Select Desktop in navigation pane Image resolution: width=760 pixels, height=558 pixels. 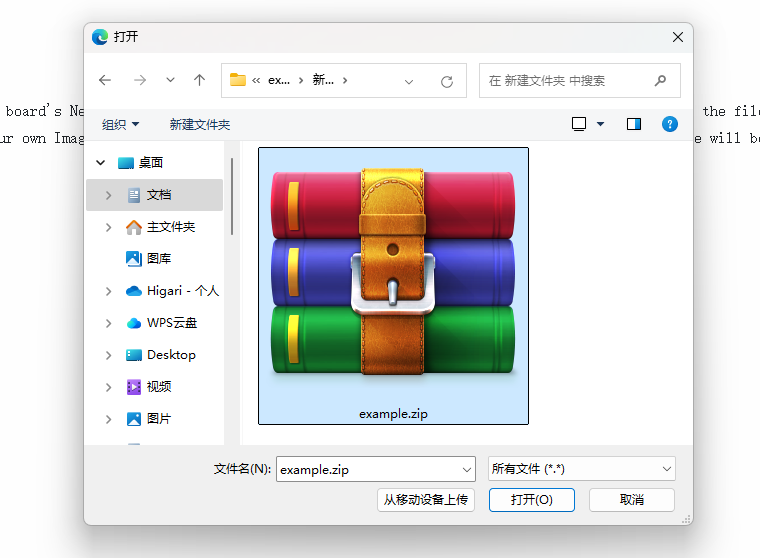(x=171, y=355)
